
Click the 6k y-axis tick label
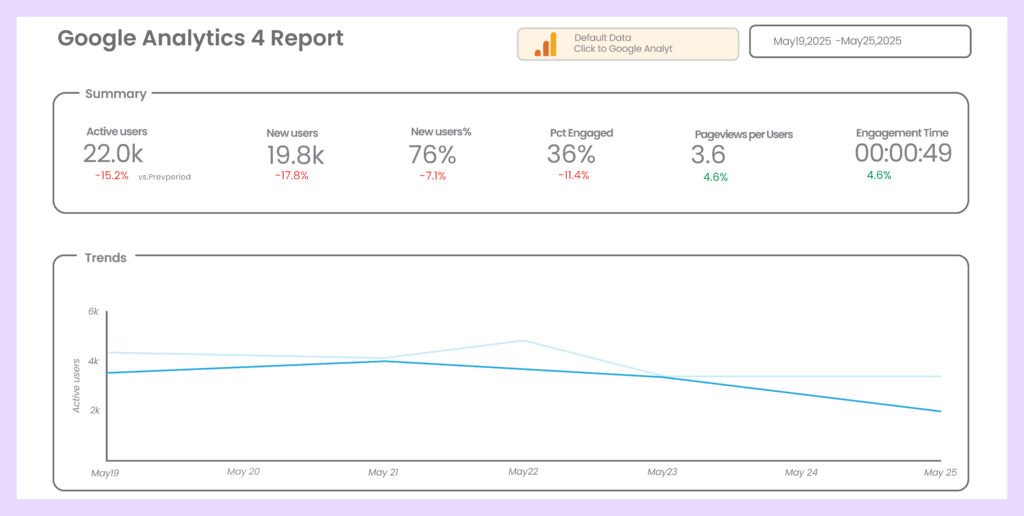coord(93,312)
